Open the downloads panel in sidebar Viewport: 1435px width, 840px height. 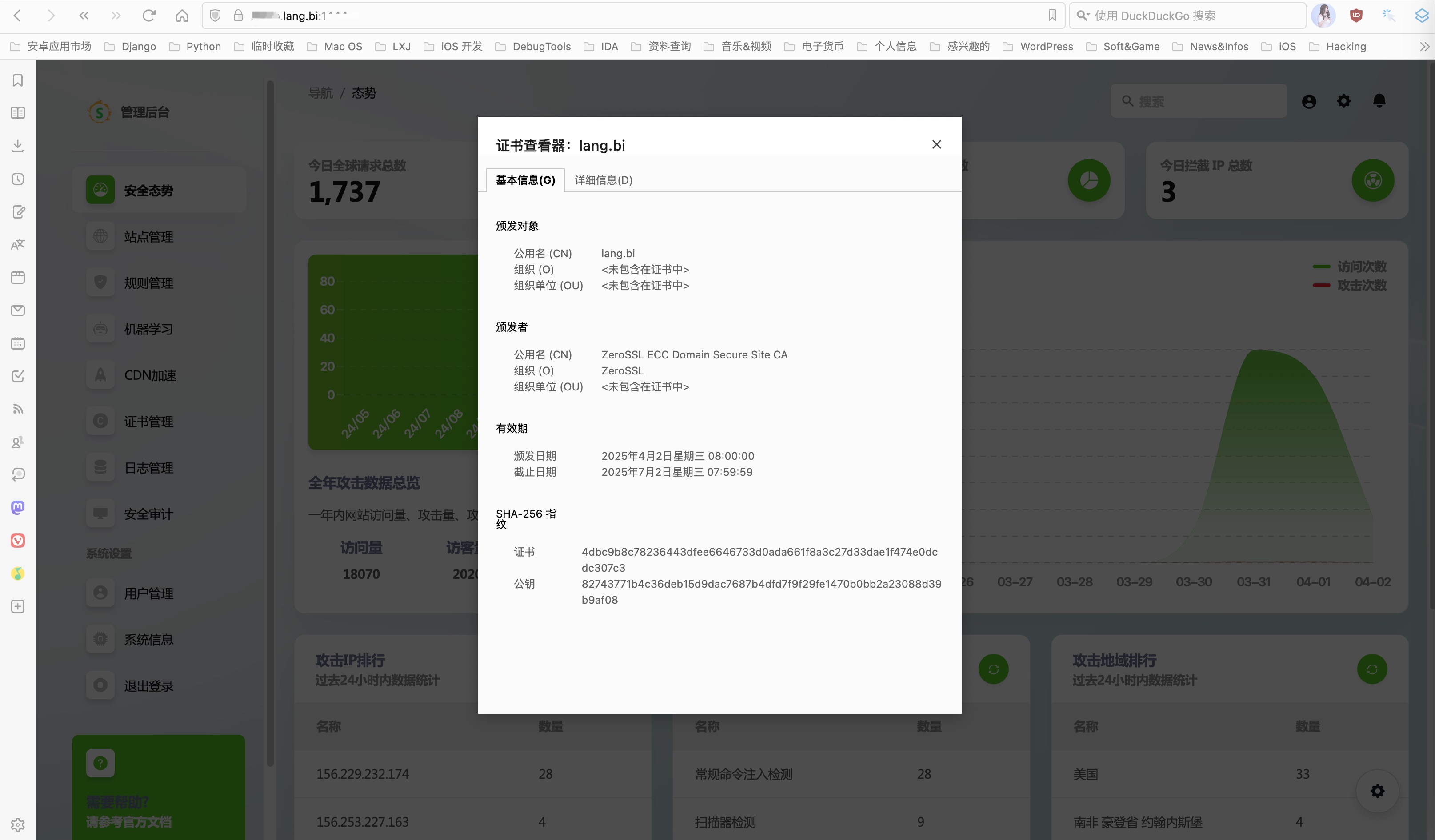pyautogui.click(x=18, y=146)
